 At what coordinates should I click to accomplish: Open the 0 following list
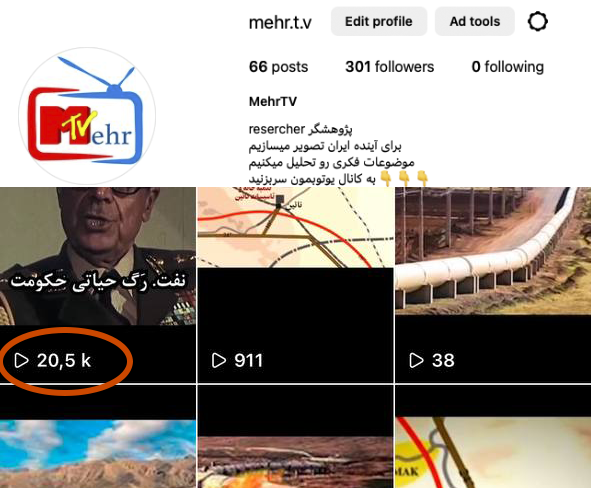tap(508, 67)
